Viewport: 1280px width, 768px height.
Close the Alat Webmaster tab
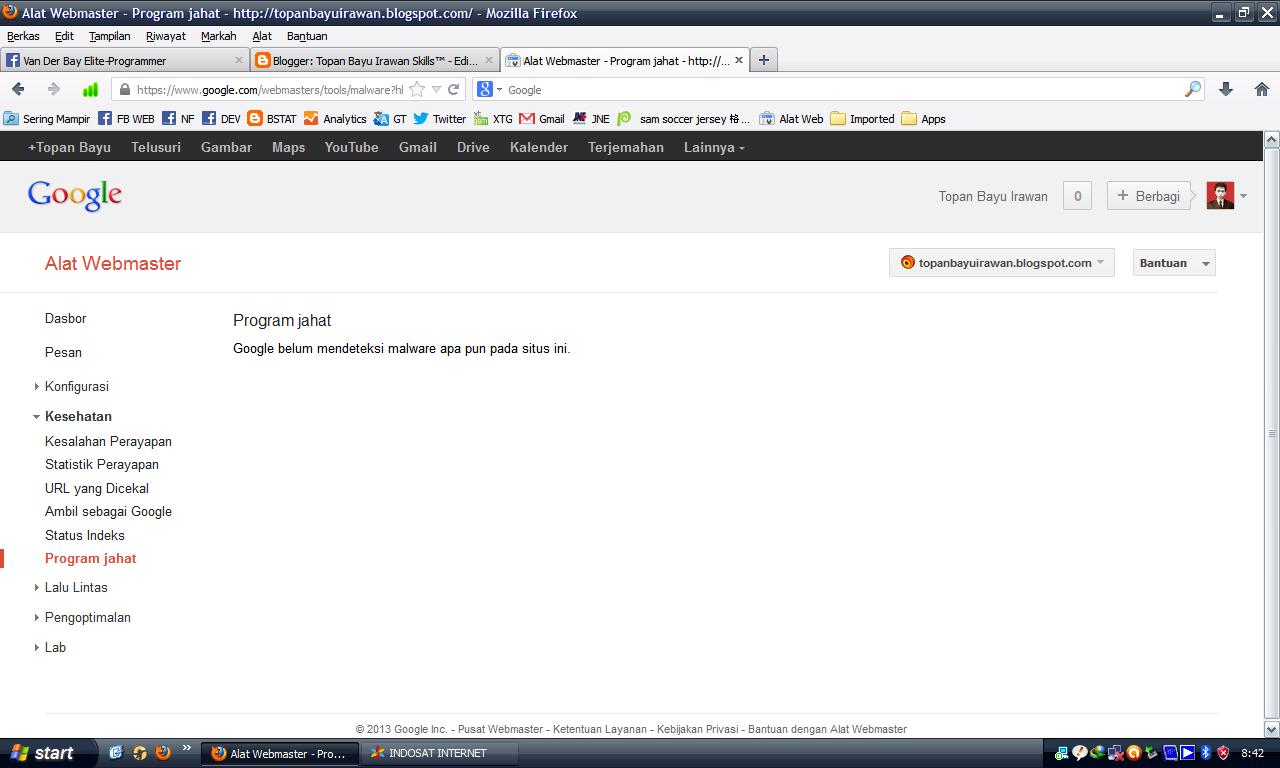739,60
